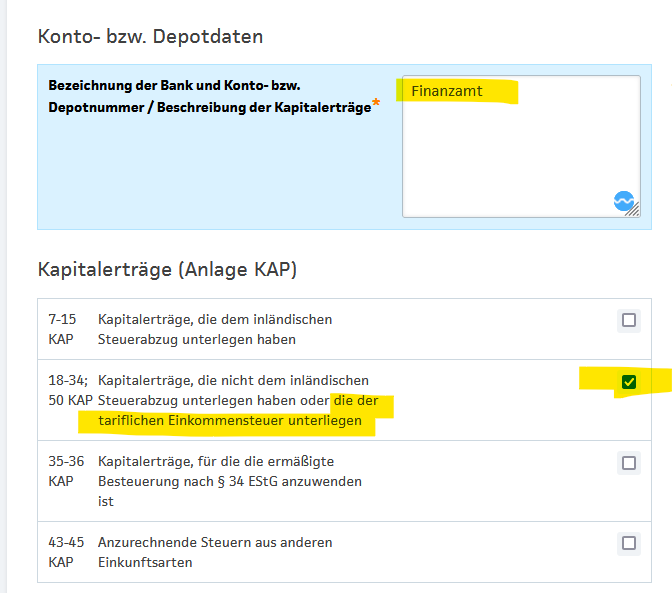Screen dimensions: 672x593
Task: Click the orange required-field asterisk
Action: tap(376, 104)
